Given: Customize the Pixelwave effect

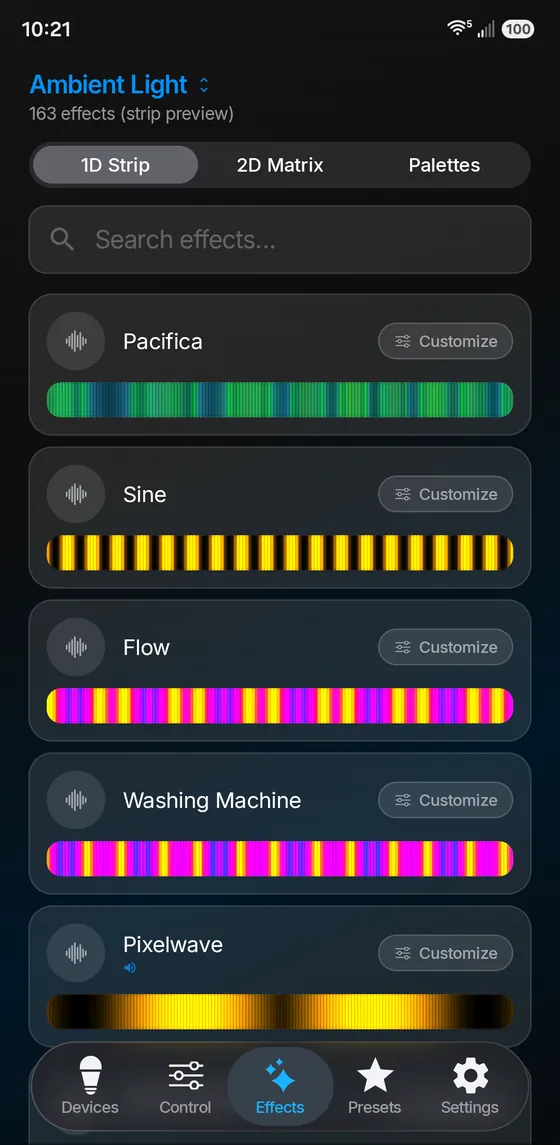Looking at the screenshot, I should (x=445, y=953).
